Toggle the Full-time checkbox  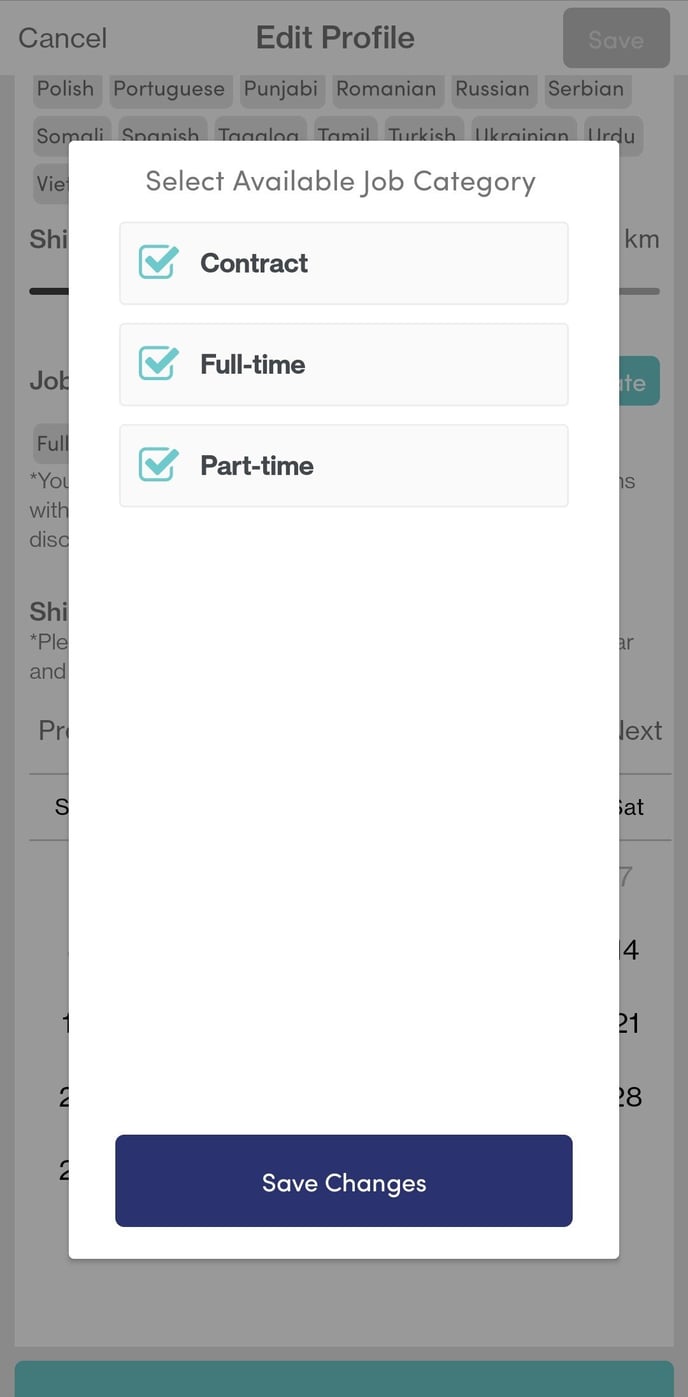pos(159,364)
